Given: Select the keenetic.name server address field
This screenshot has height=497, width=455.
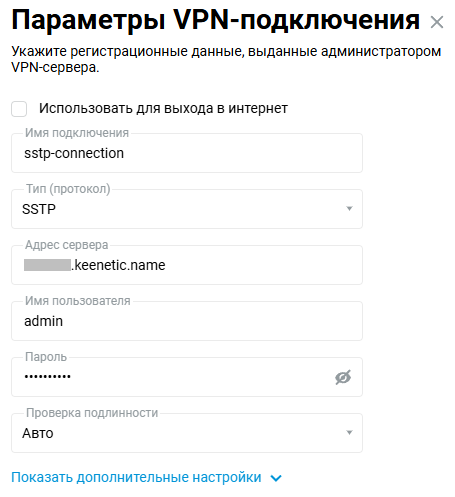Looking at the screenshot, I should [187, 265].
